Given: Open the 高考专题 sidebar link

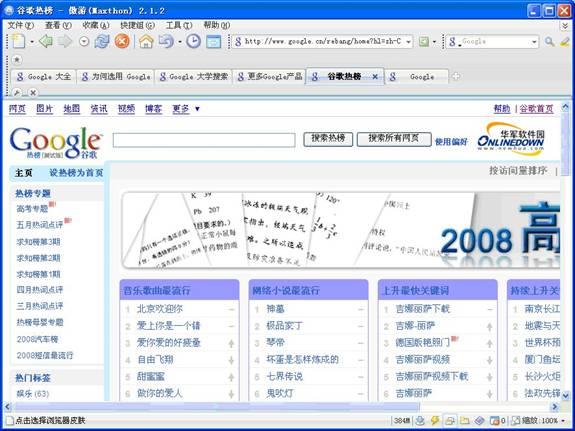Looking at the screenshot, I should pos(33,209).
